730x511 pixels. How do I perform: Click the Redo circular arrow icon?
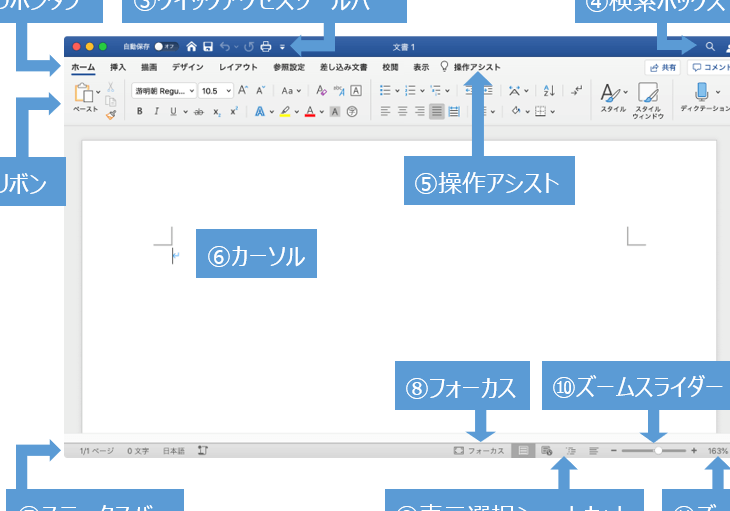249,47
